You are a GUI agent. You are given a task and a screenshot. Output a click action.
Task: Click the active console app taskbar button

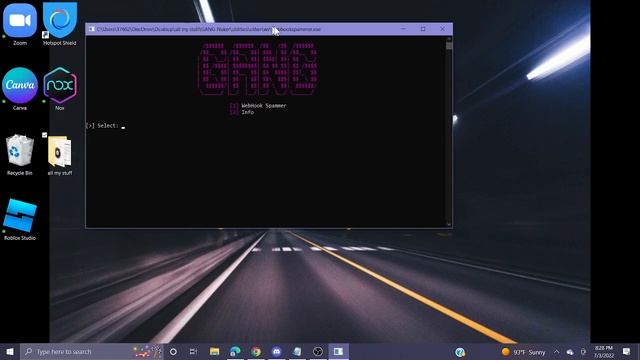[339, 351]
